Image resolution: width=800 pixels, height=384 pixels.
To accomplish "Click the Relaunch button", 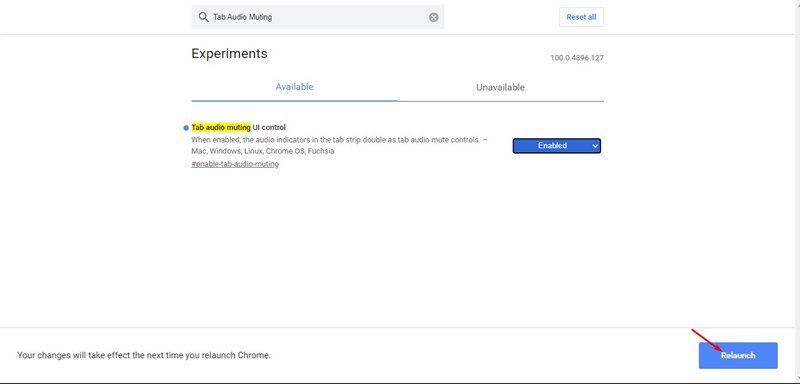I will click(738, 355).
